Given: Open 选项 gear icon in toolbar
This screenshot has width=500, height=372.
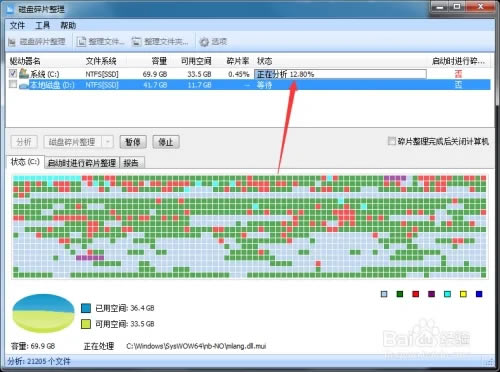Looking at the screenshot, I should point(204,42).
